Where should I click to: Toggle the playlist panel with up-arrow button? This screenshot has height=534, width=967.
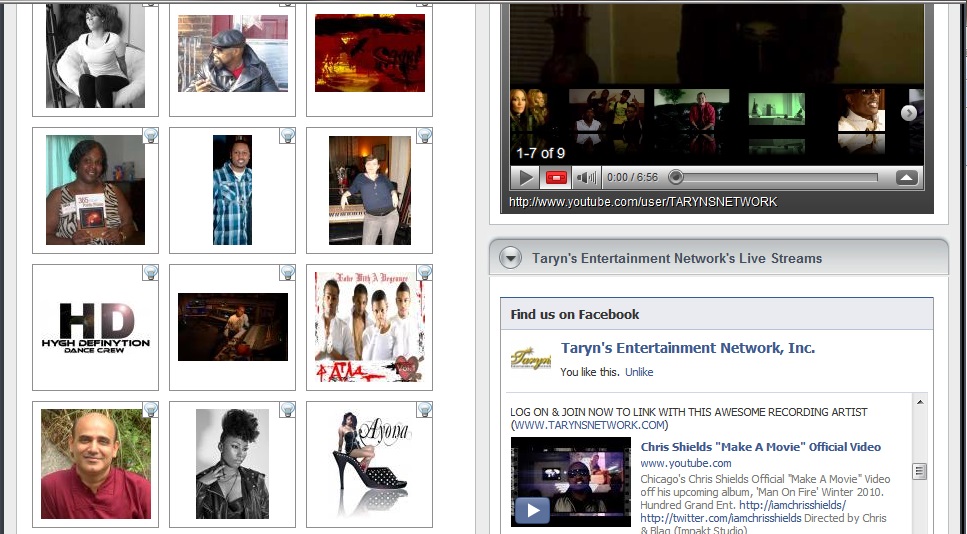click(x=906, y=178)
